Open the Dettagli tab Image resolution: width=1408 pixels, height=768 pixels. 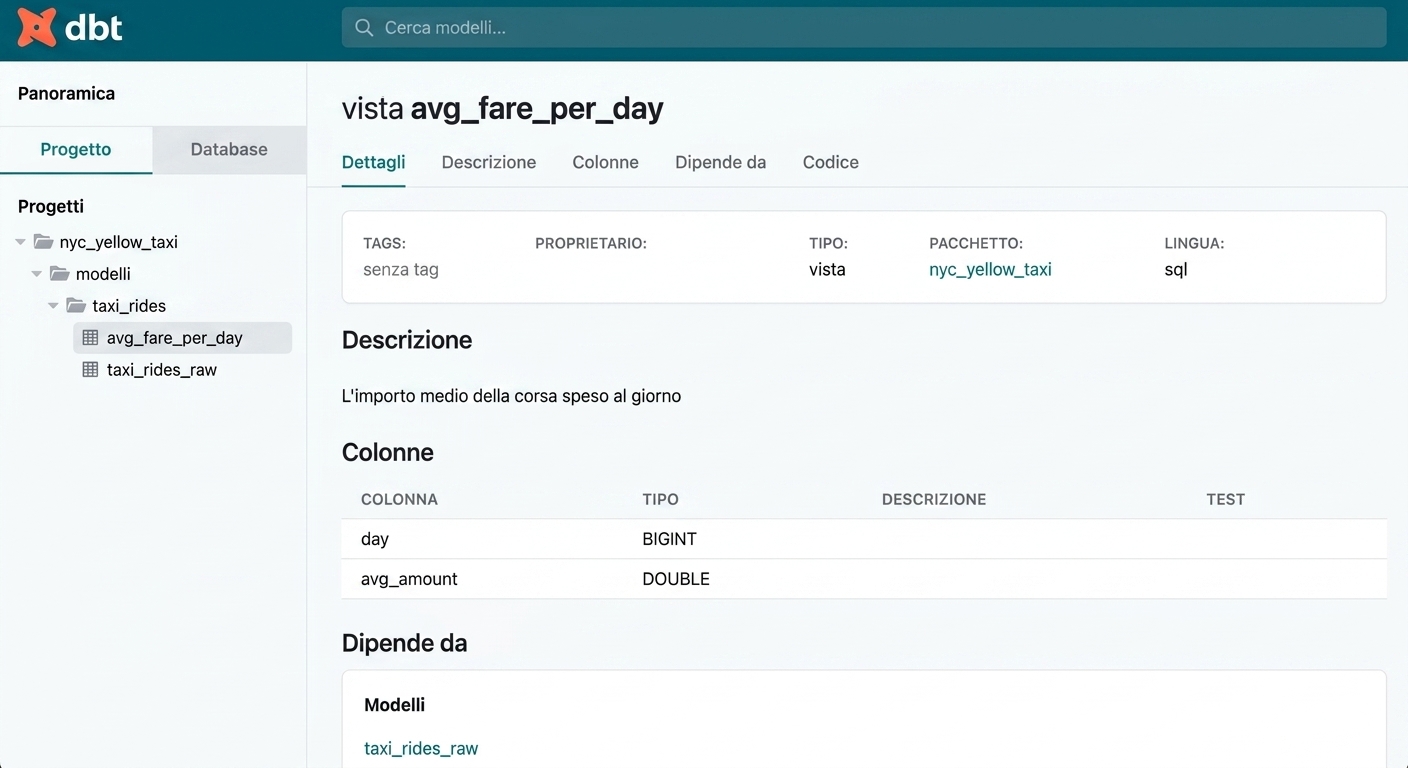point(374,162)
